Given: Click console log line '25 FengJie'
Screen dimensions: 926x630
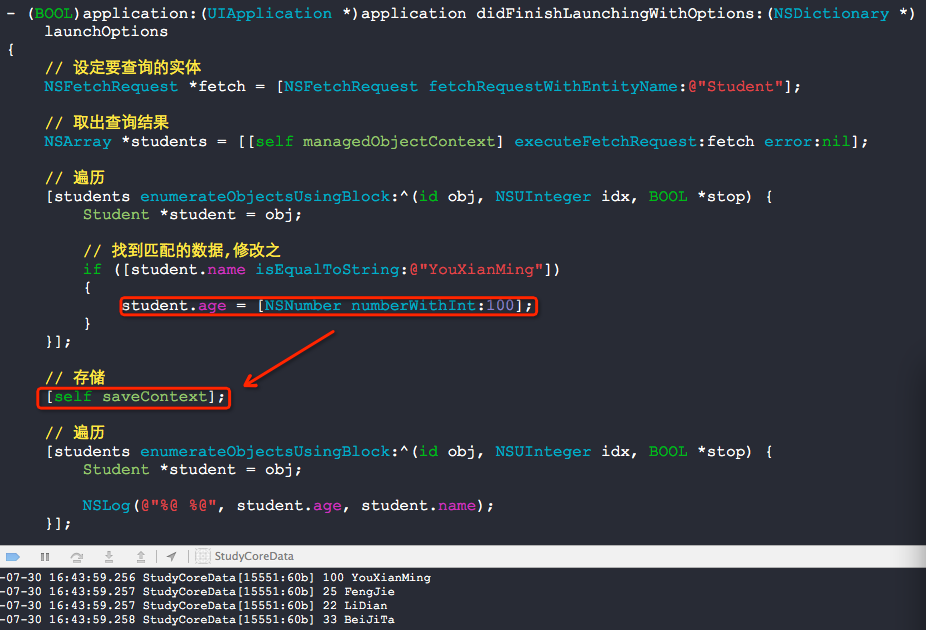Looking at the screenshot, I should 358,592.
